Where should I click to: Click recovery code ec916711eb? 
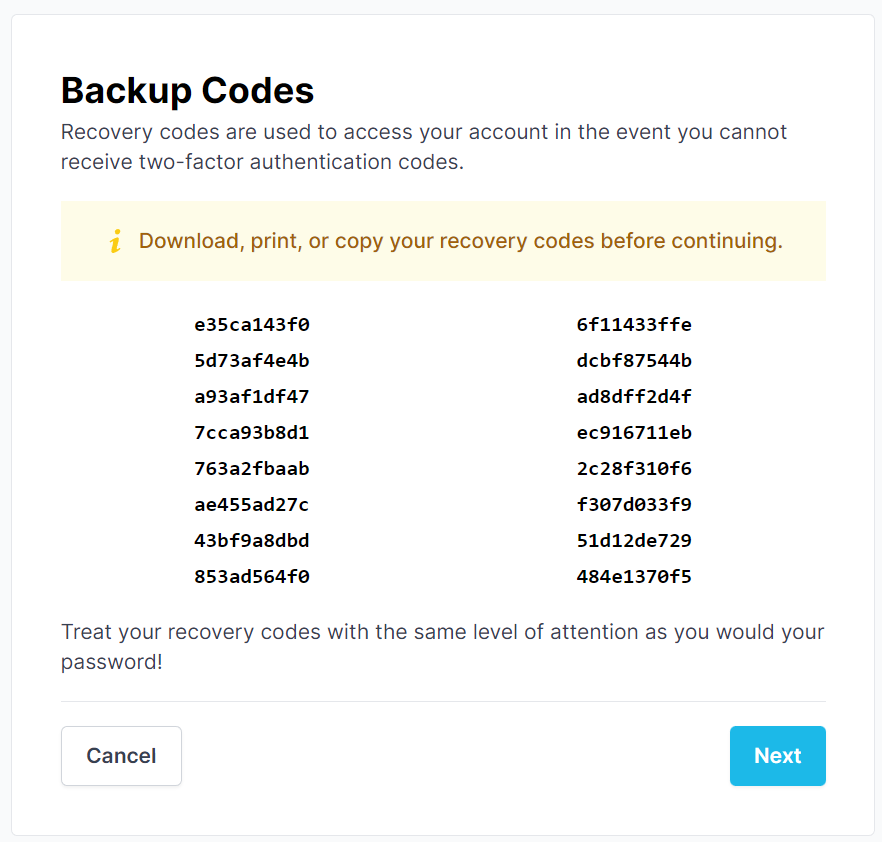click(634, 433)
